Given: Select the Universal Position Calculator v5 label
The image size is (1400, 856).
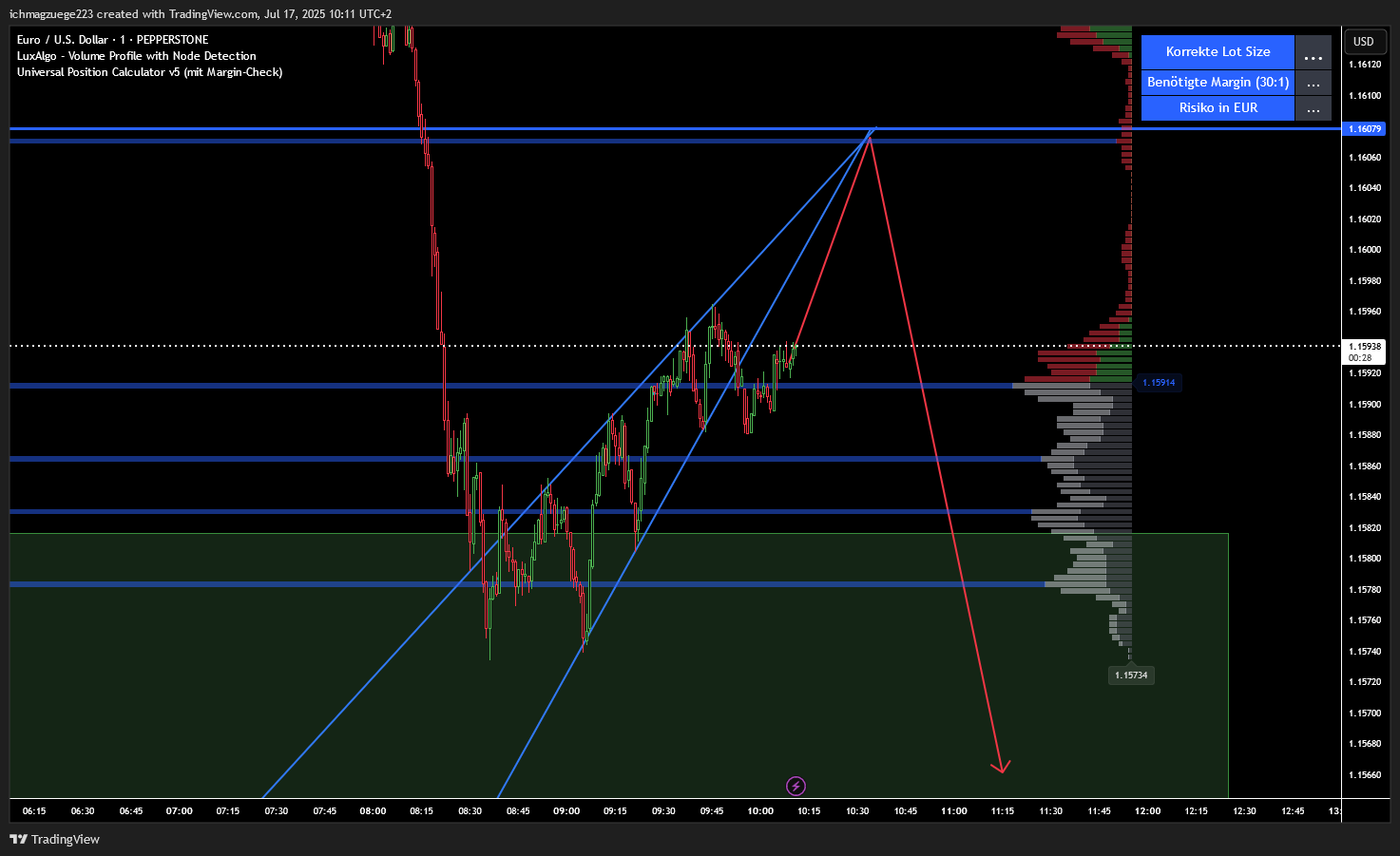Looking at the screenshot, I should (x=149, y=72).
